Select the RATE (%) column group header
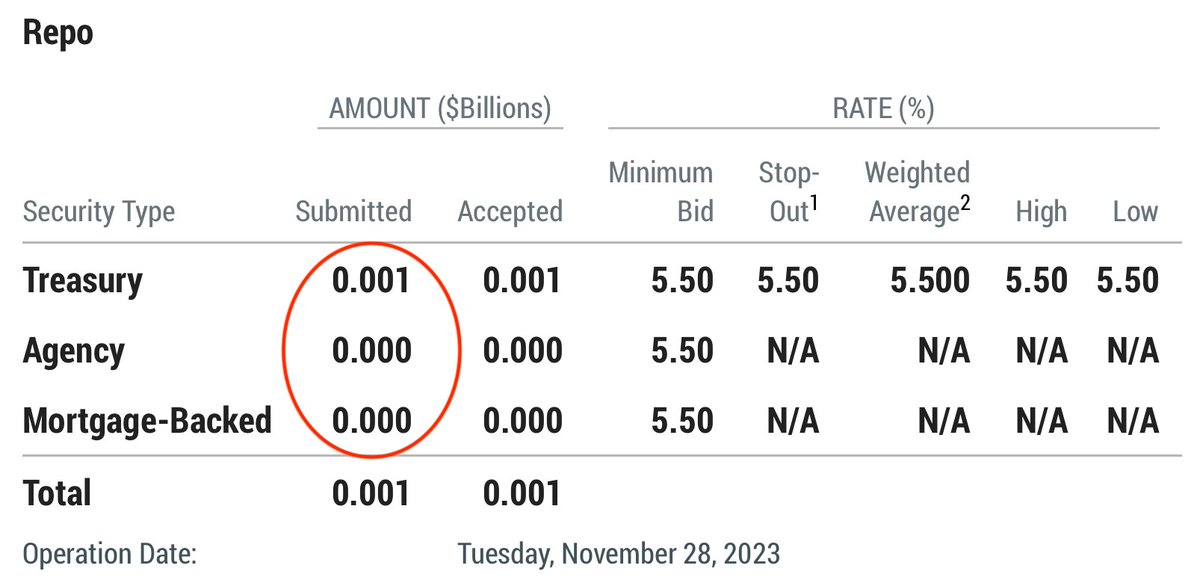Screen dimensions: 1200x583 [883, 108]
